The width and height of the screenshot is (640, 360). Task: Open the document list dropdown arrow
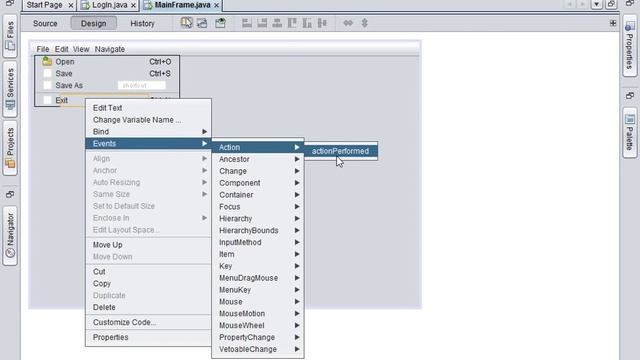pyautogui.click(x=597, y=4)
